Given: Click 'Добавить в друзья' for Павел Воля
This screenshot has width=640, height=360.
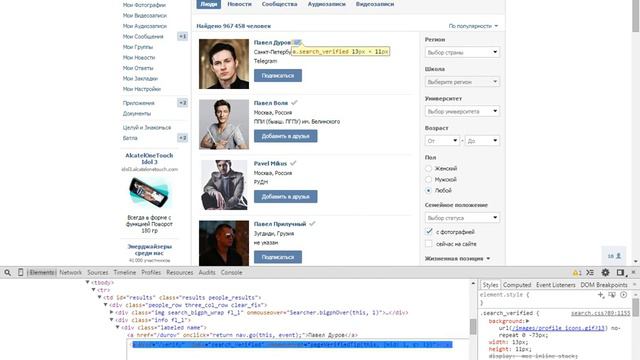Looking at the screenshot, I should click(285, 136).
